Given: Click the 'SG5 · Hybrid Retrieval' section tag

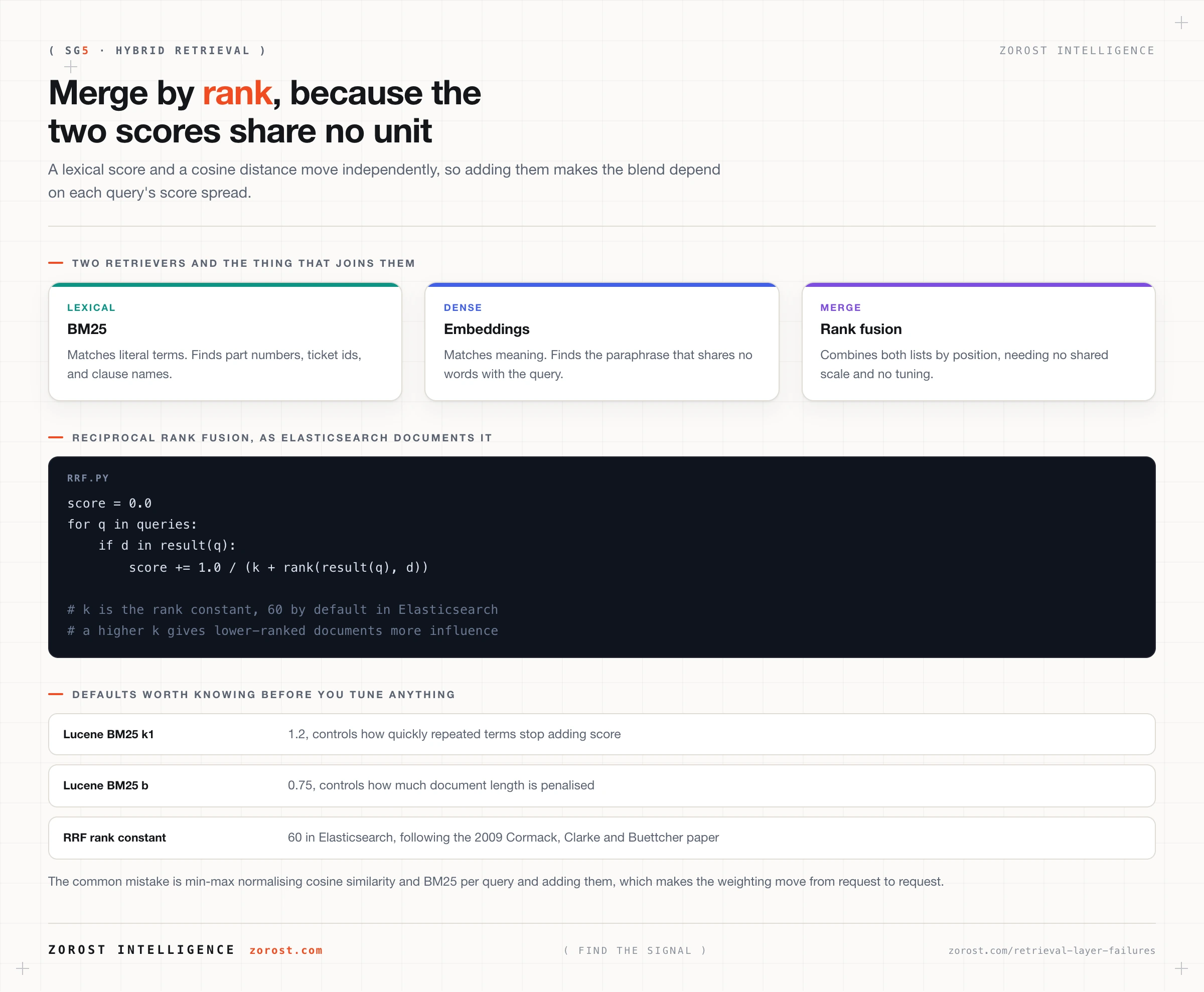Looking at the screenshot, I should point(157,50).
